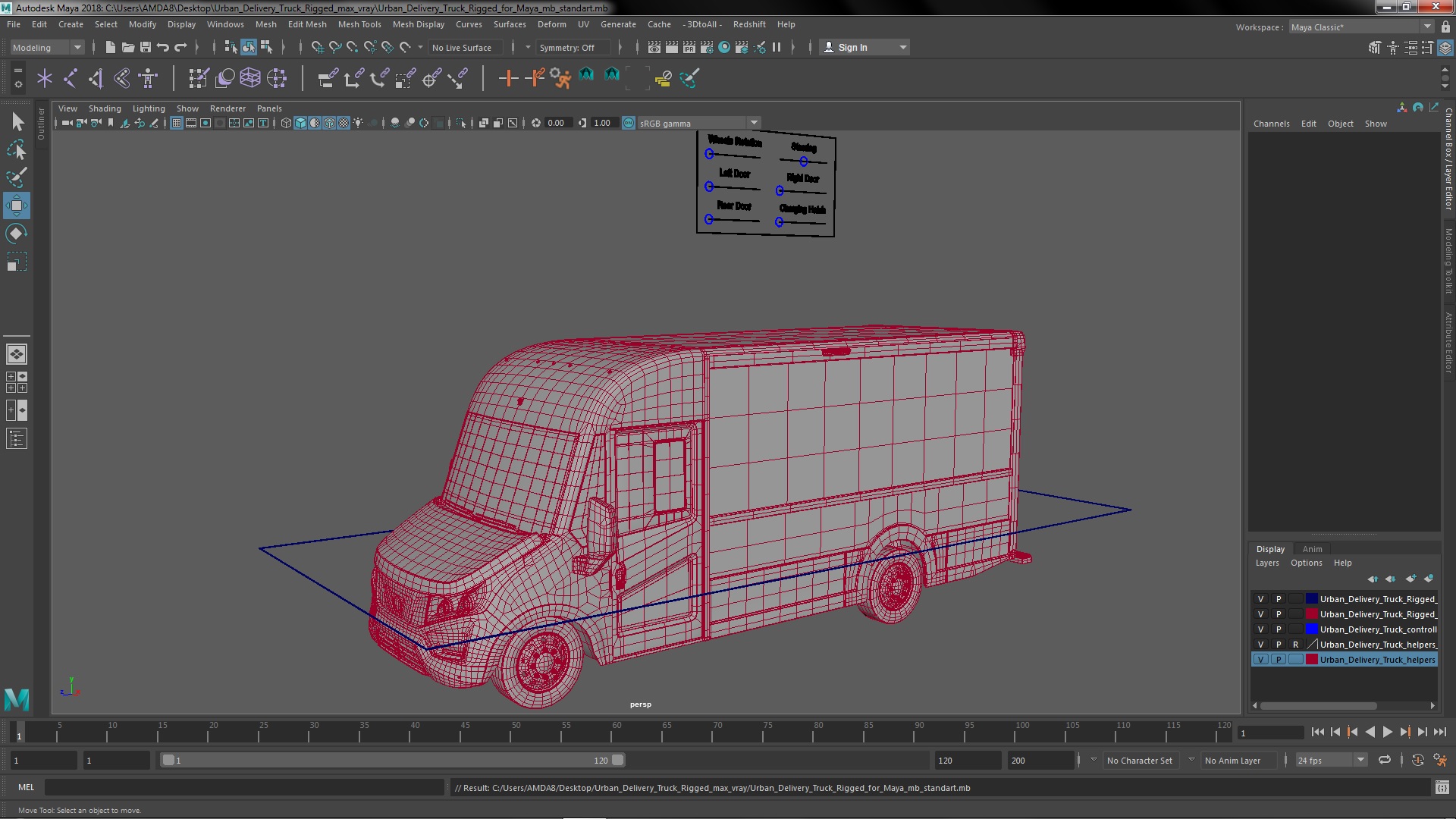Viewport: 1456px width, 819px height.
Task: Open the No Live Surface field
Action: [x=466, y=47]
